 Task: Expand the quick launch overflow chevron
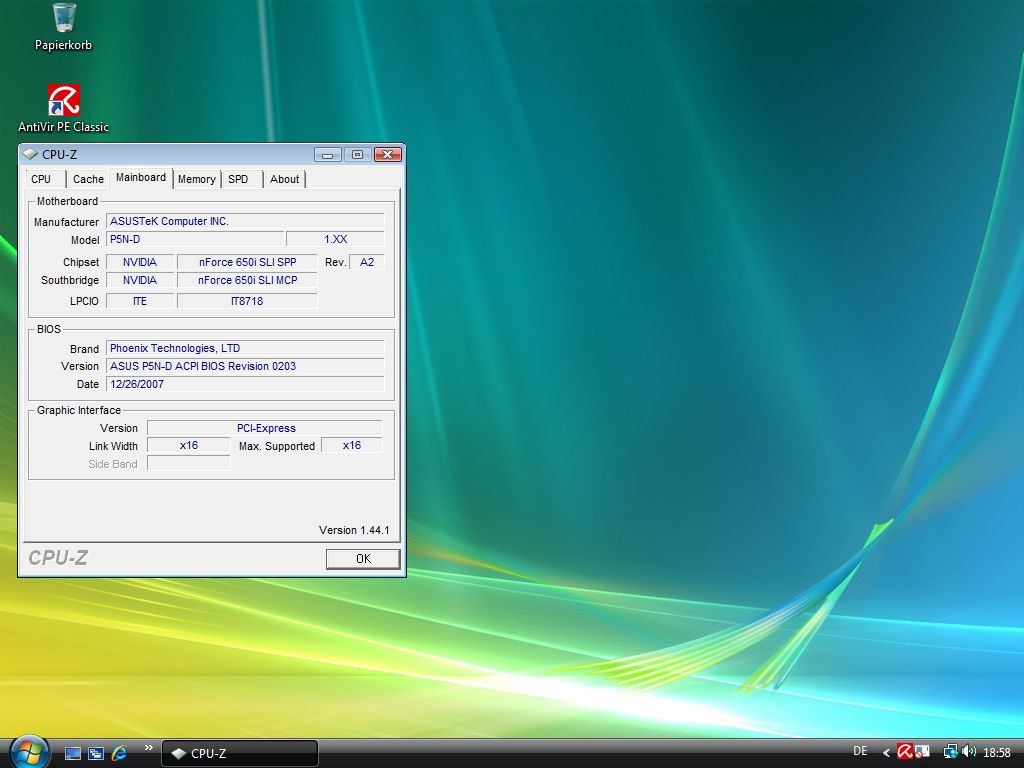pos(148,748)
